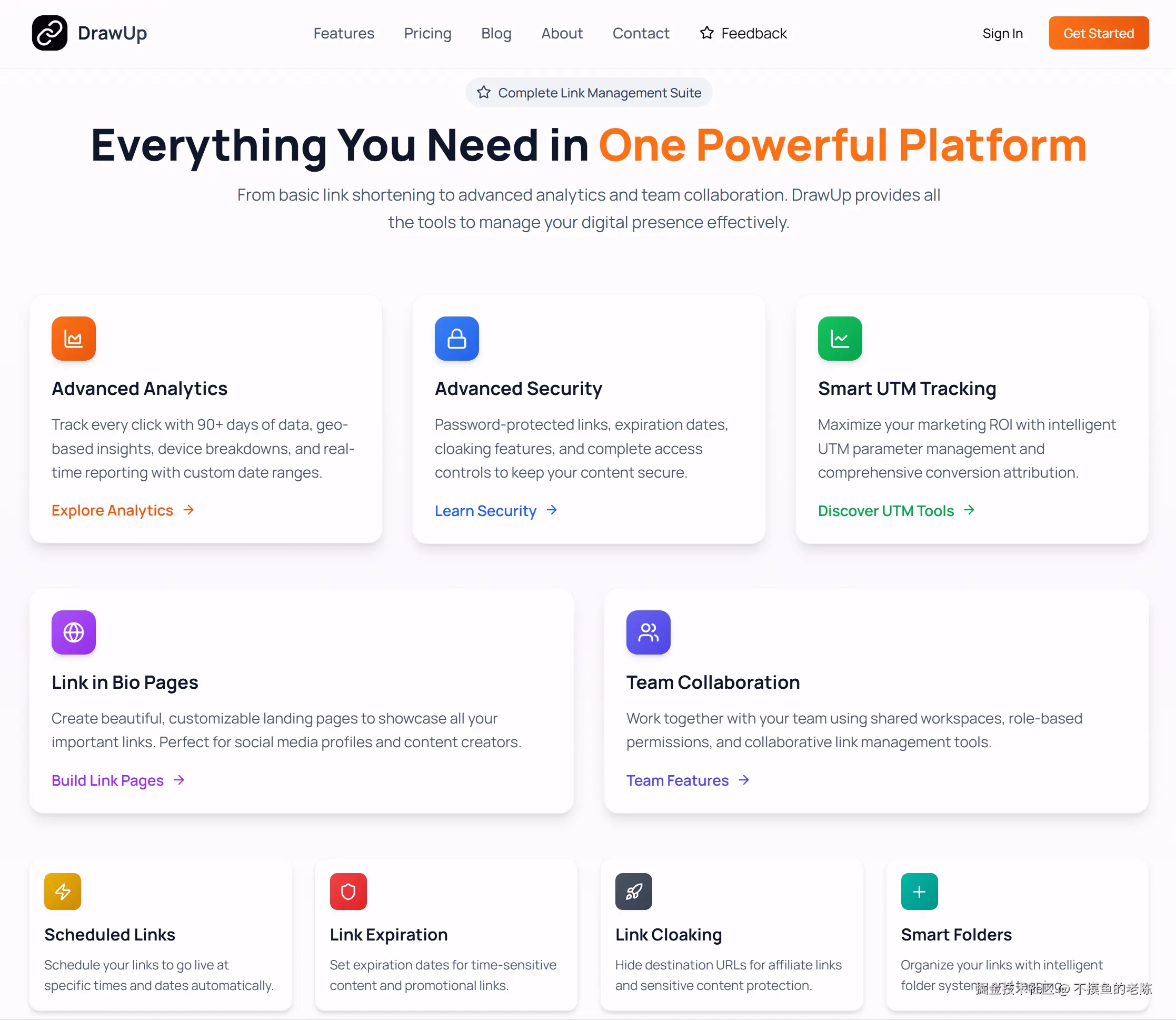Open the Blog nav link
1176x1020 pixels.
(x=496, y=34)
